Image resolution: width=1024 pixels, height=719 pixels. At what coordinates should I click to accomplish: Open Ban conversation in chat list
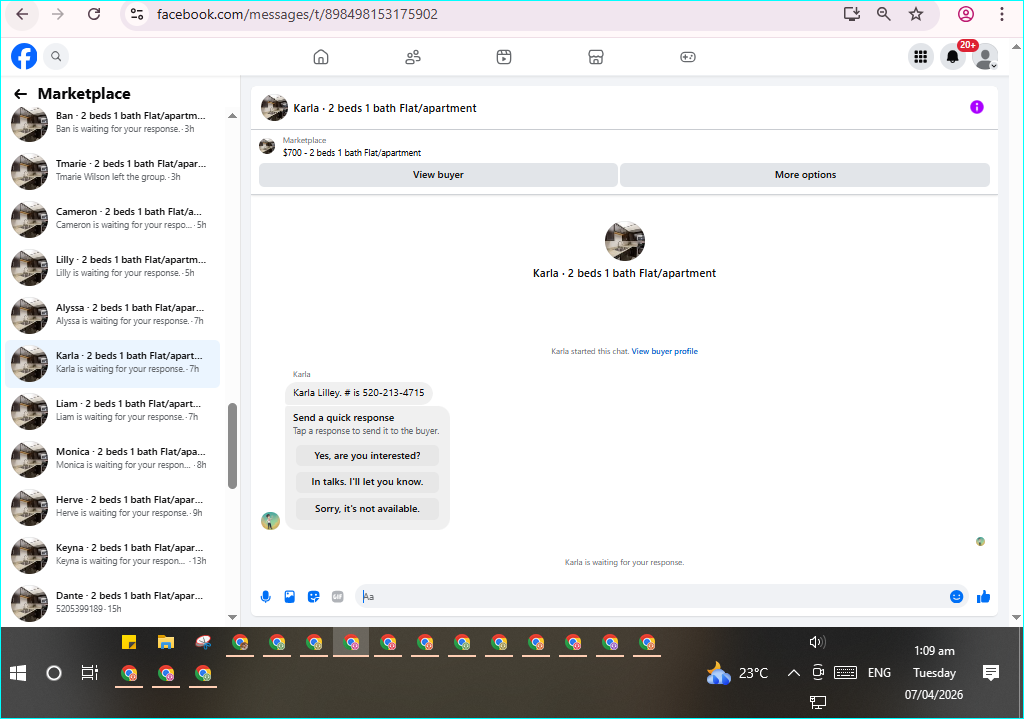pyautogui.click(x=112, y=123)
